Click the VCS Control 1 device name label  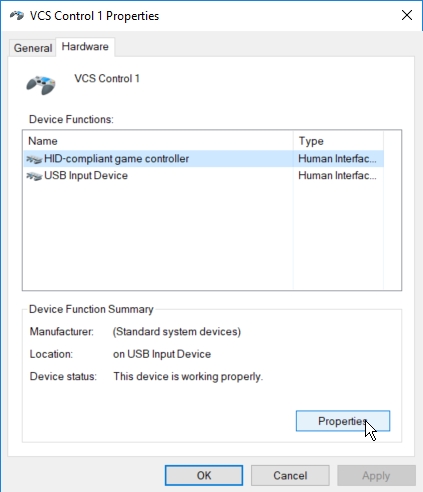pos(107,79)
